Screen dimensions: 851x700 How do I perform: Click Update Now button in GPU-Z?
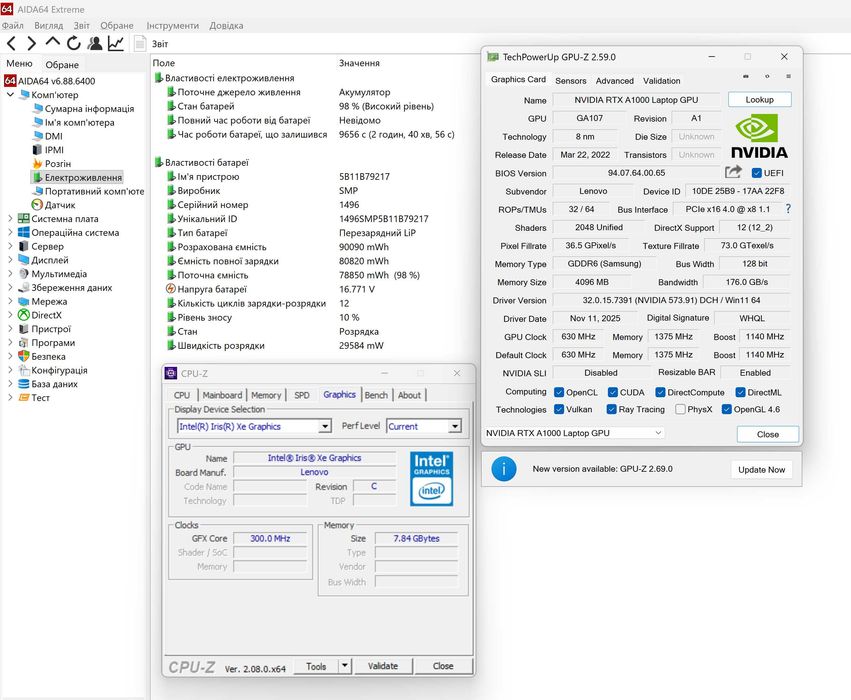761,469
